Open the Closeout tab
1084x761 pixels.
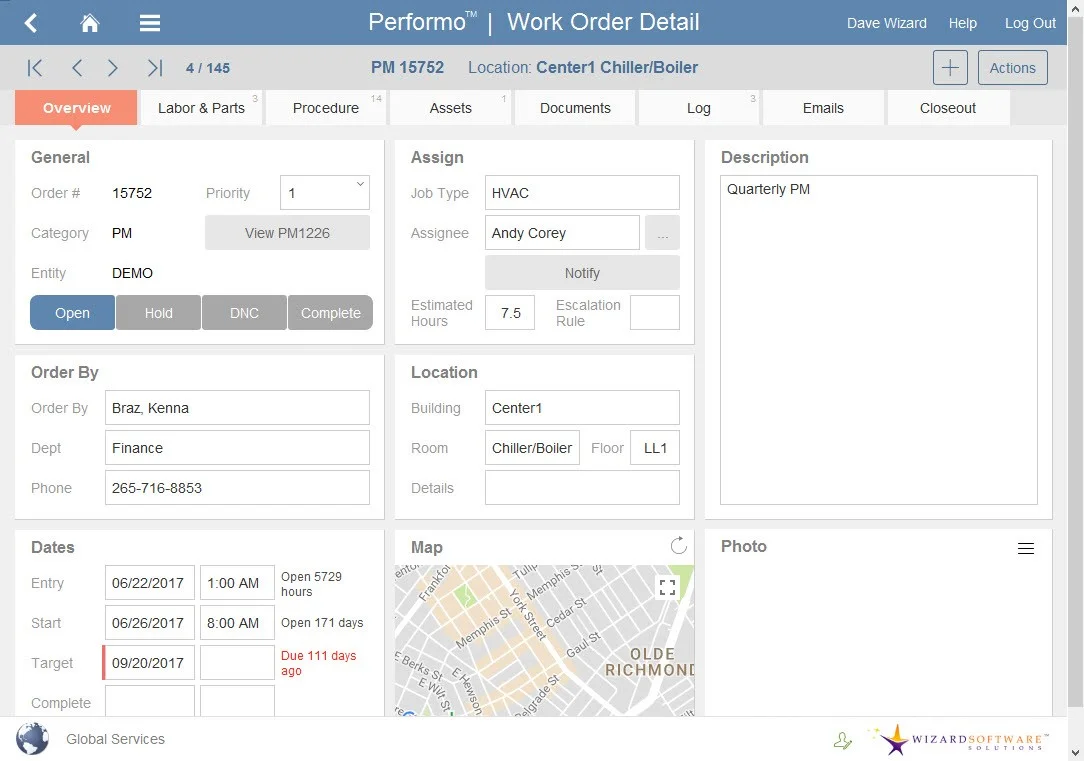click(948, 108)
